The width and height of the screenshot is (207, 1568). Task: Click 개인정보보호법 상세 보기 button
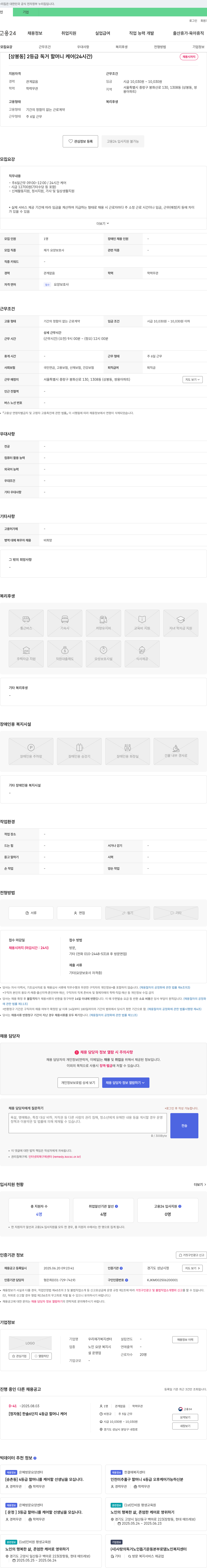(x=78, y=1083)
